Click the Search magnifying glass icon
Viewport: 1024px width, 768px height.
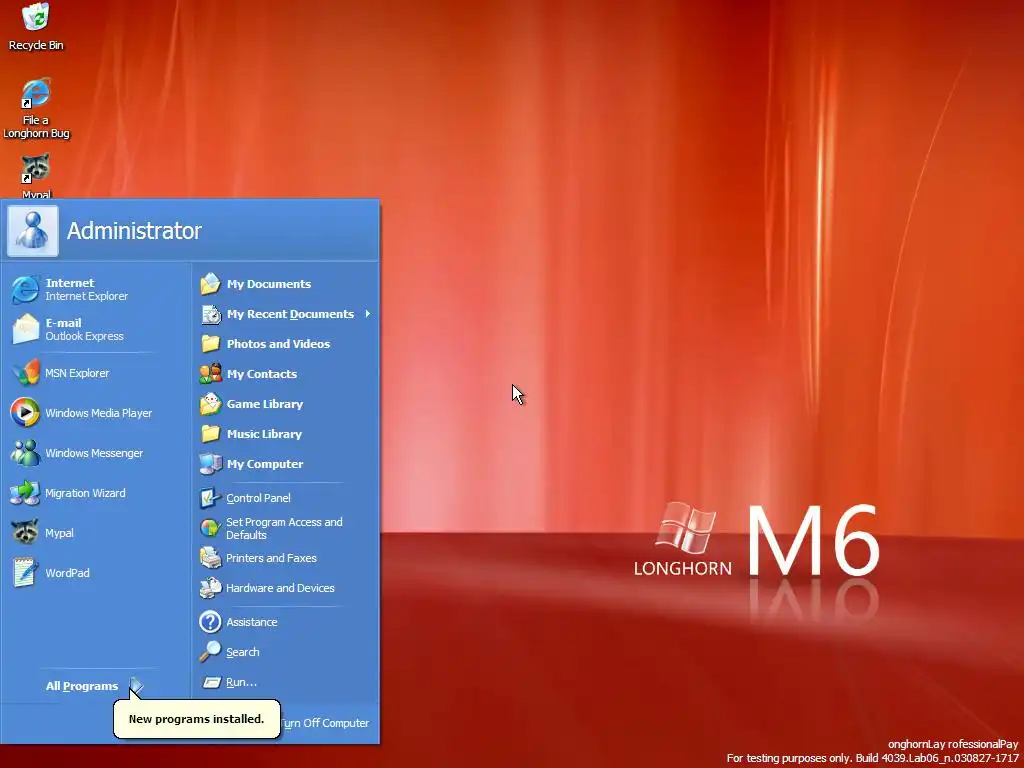210,652
